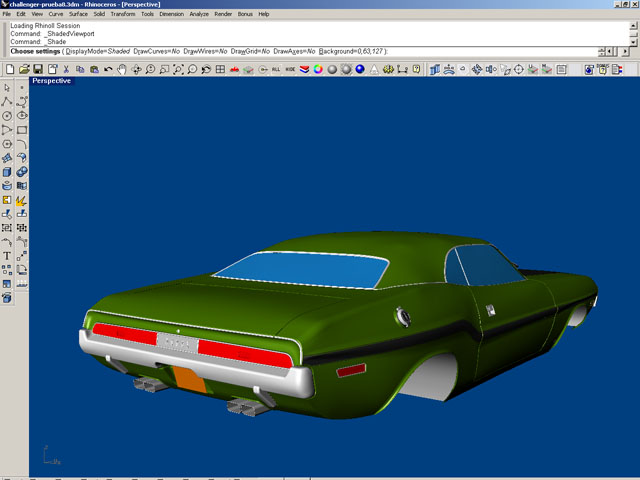Open the Curve menu
Image resolution: width=640 pixels, height=480 pixels.
click(56, 14)
